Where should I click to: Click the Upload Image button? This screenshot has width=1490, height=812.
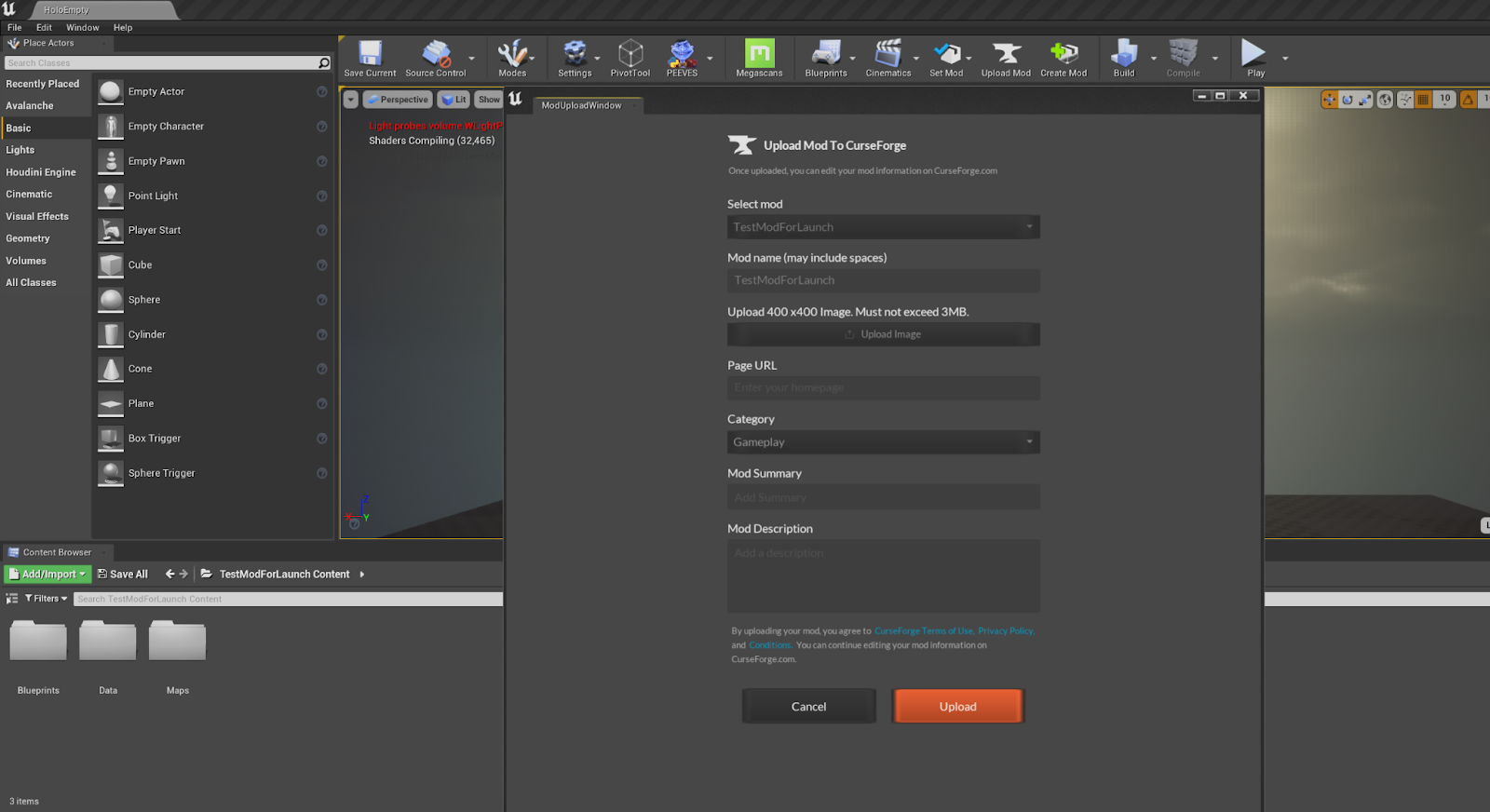(x=883, y=334)
